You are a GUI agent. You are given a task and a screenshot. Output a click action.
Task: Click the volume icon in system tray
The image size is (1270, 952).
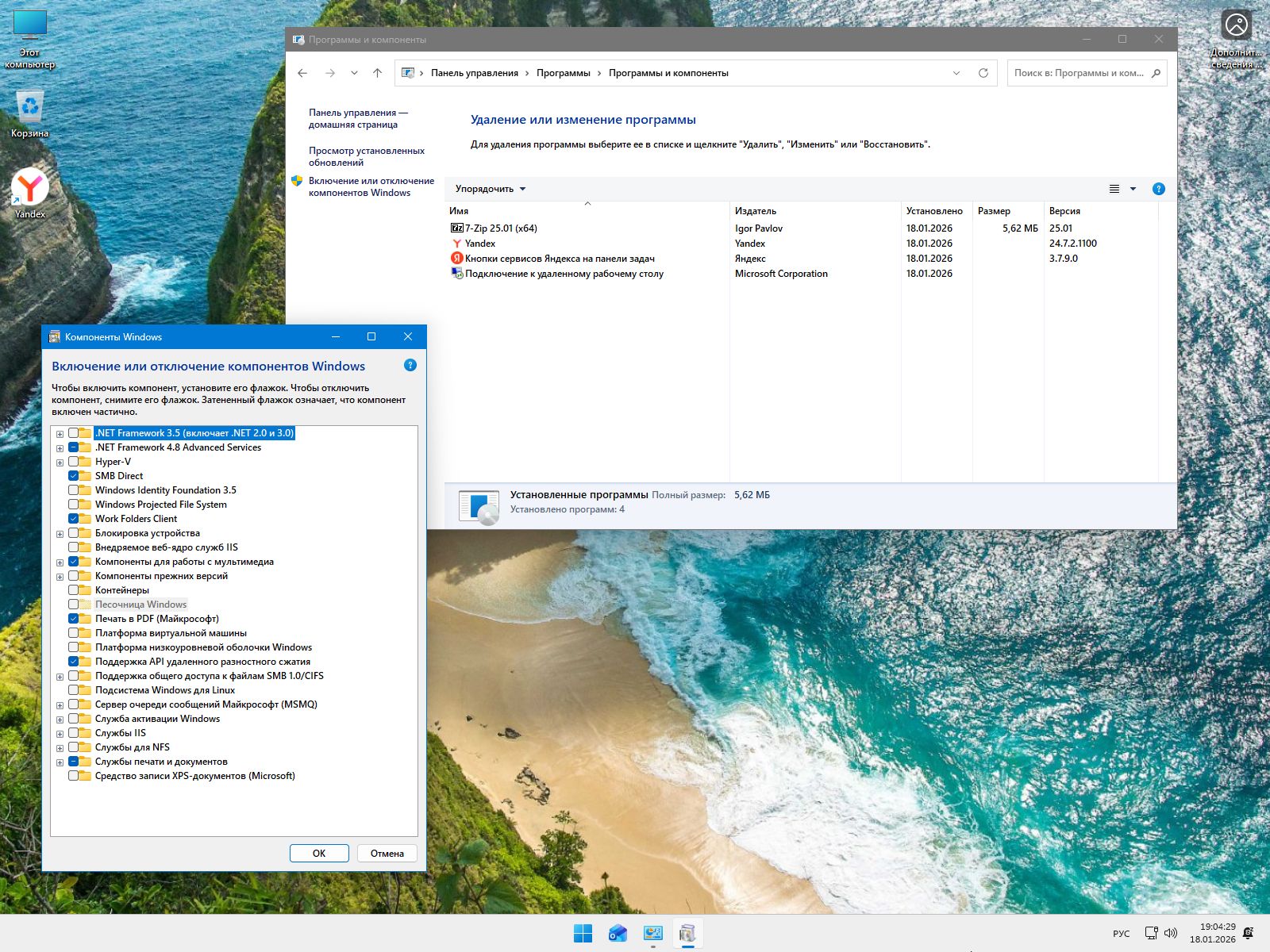1171,933
